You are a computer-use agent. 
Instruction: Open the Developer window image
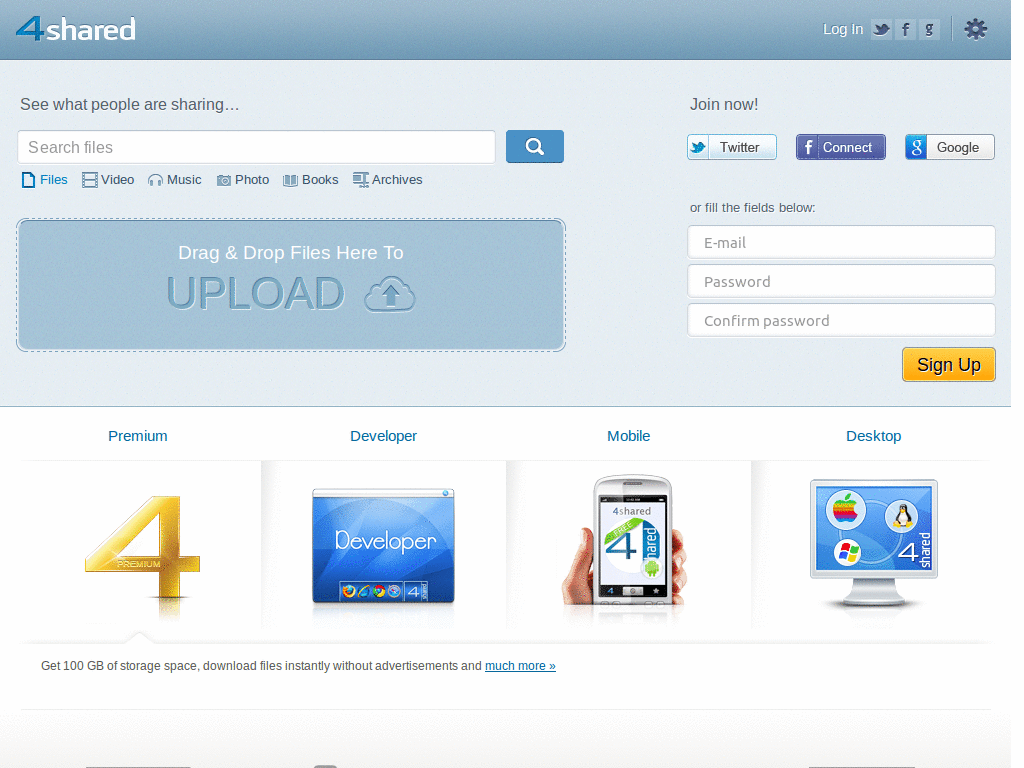pos(383,546)
